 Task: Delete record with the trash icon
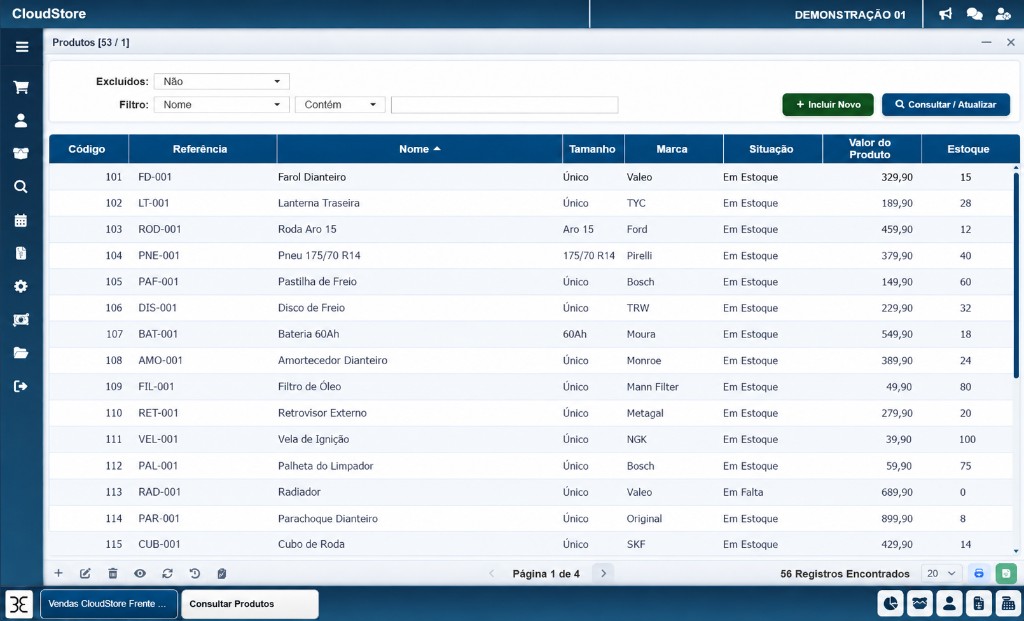coord(112,573)
